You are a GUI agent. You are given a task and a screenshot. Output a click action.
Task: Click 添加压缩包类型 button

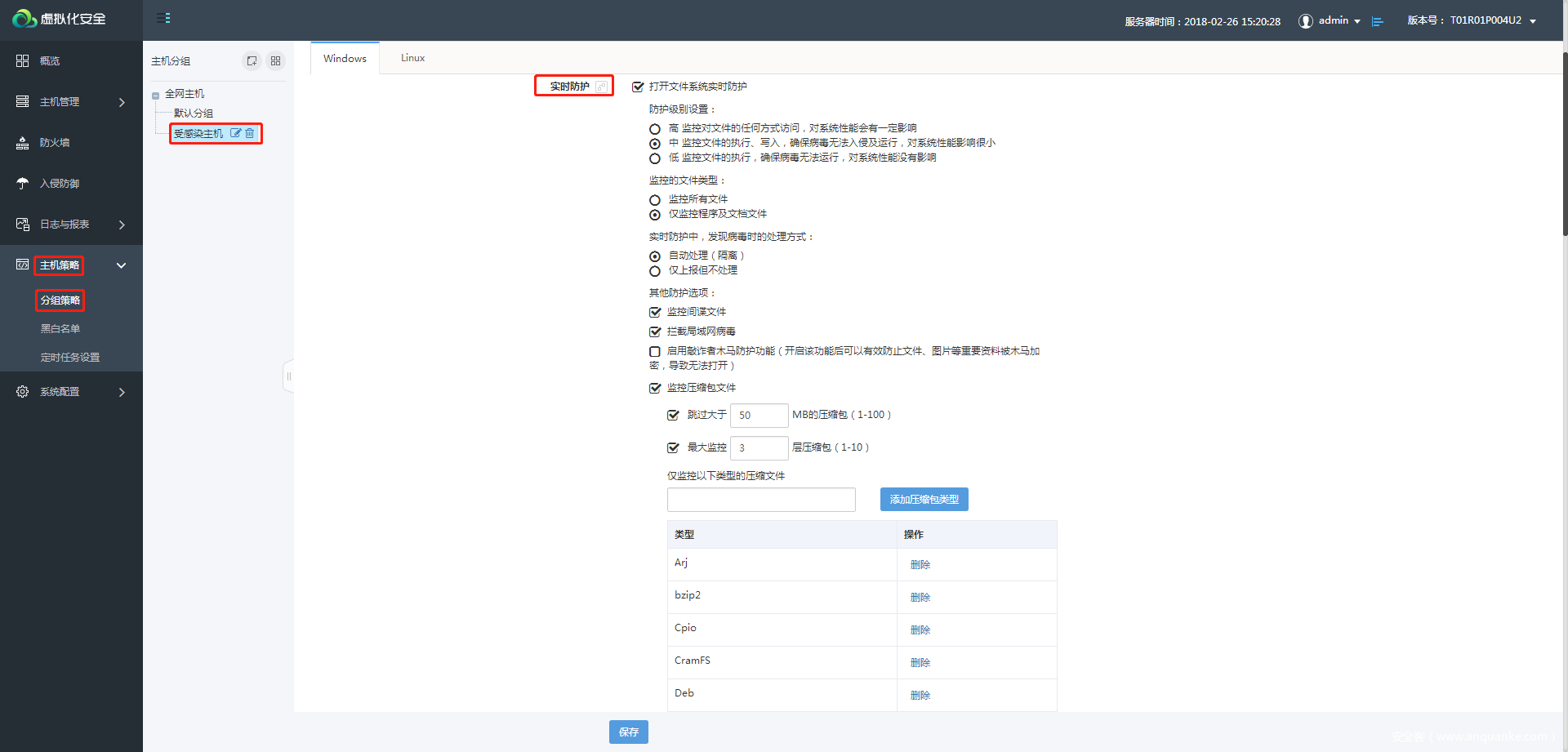[x=924, y=500]
